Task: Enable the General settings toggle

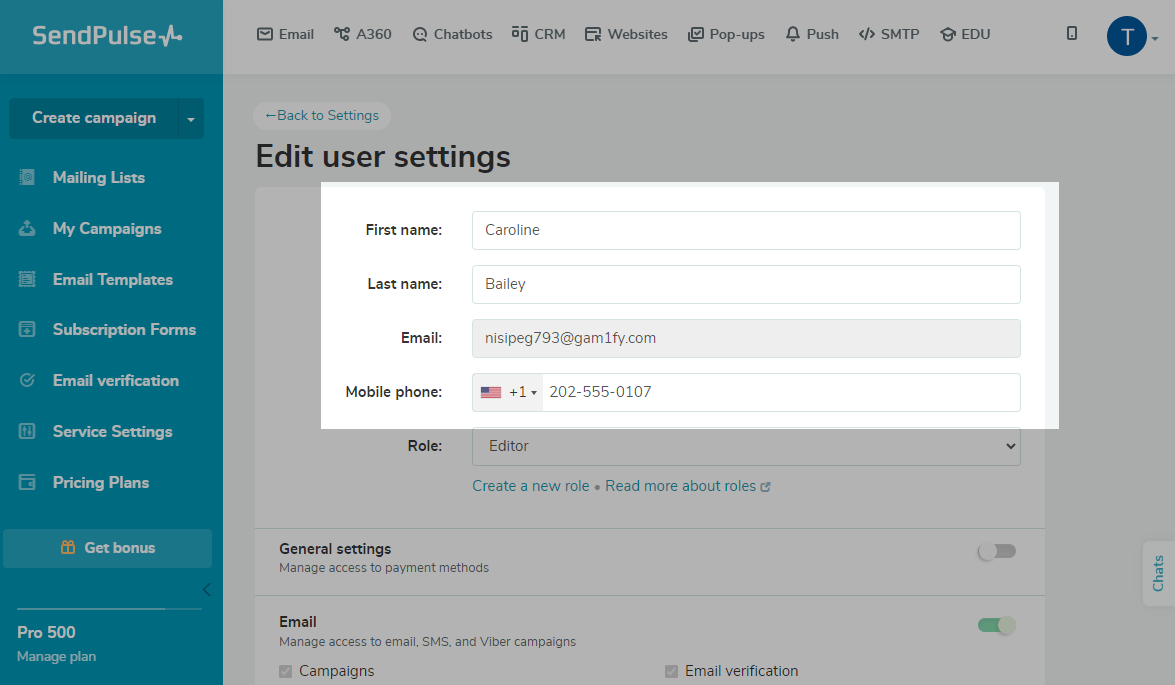Action: tap(996, 551)
